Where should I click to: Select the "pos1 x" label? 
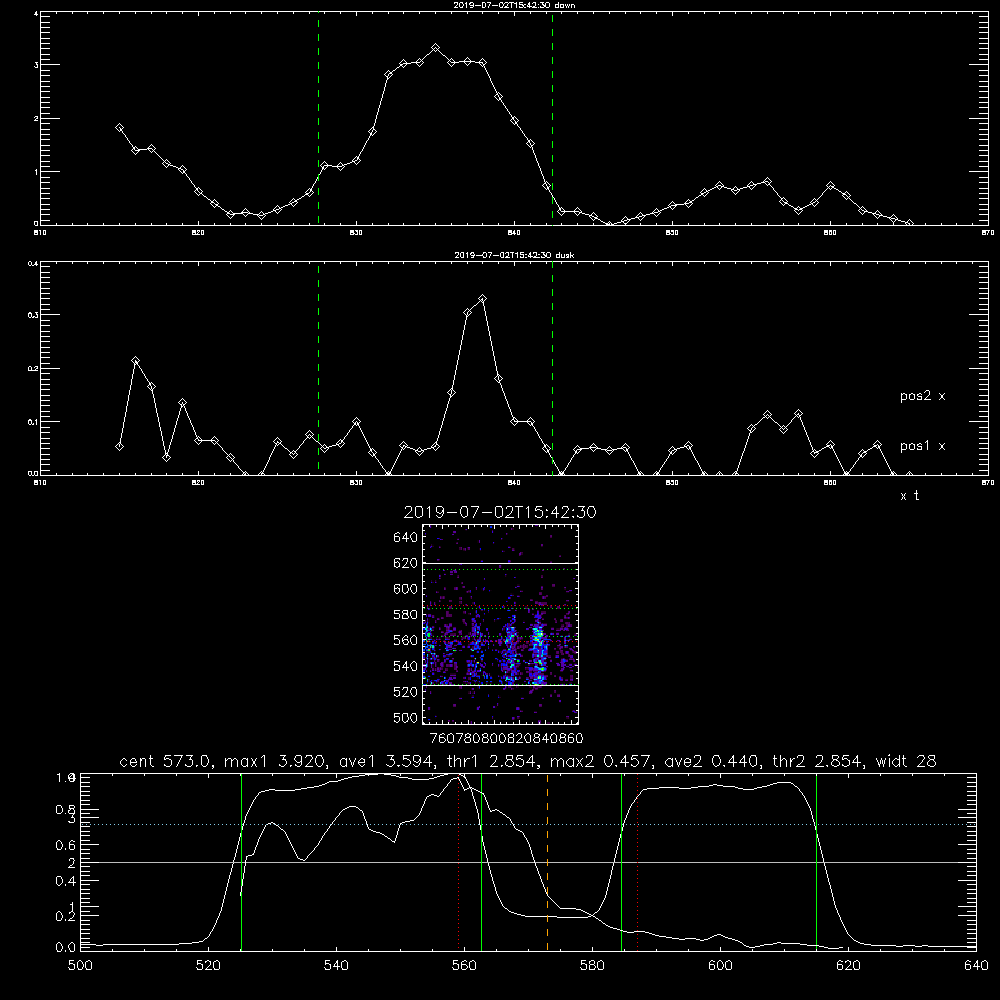tap(922, 446)
